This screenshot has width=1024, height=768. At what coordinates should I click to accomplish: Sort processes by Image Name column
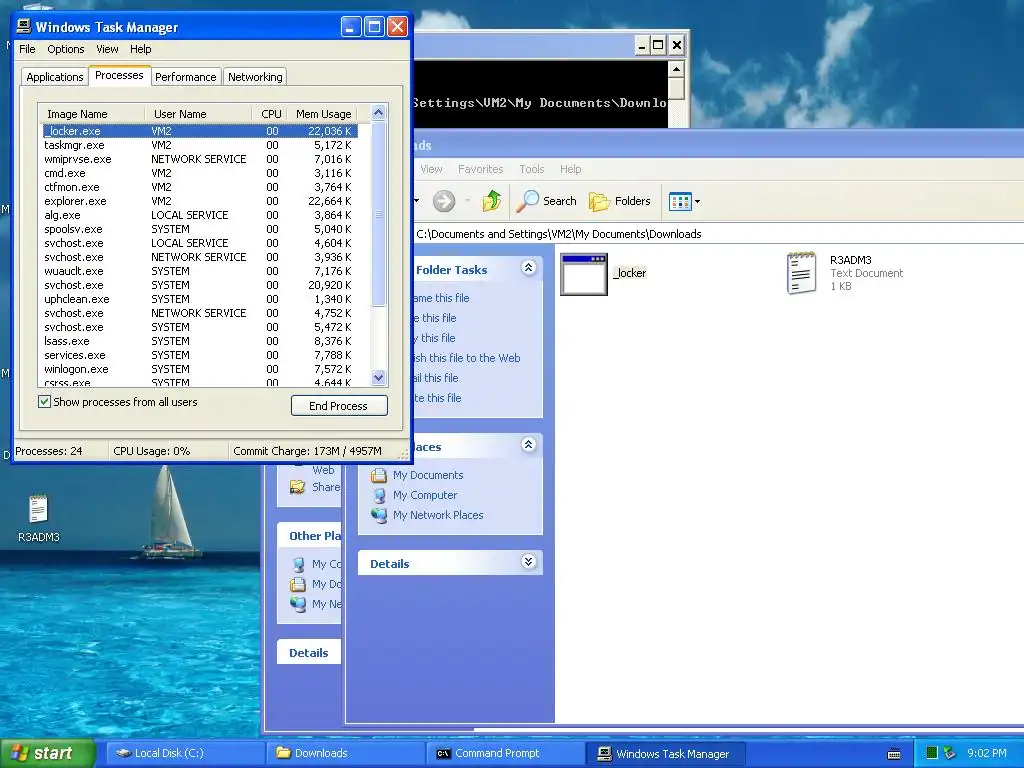92,114
